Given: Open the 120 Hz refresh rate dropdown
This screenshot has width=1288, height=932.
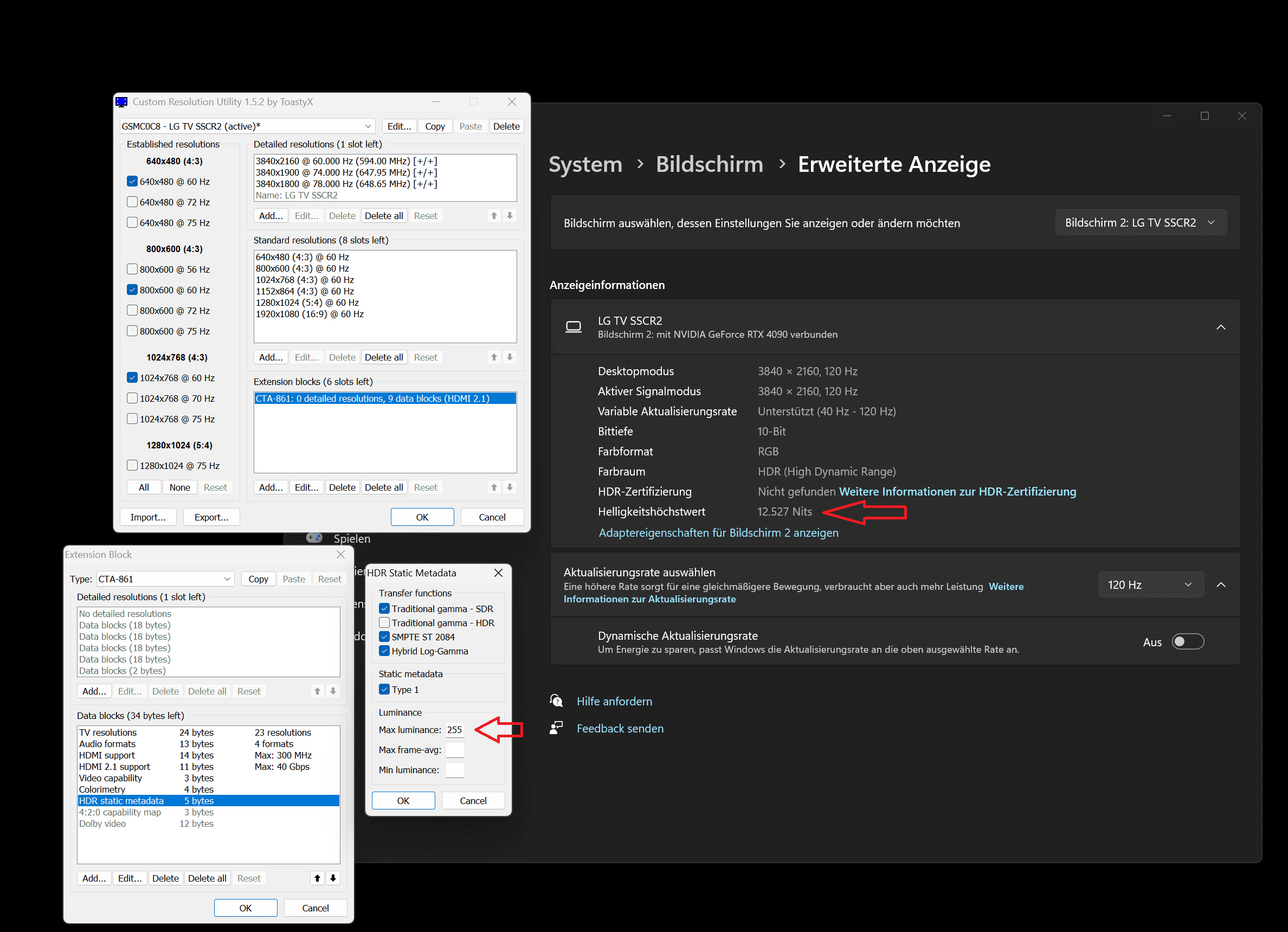Looking at the screenshot, I should (1151, 584).
